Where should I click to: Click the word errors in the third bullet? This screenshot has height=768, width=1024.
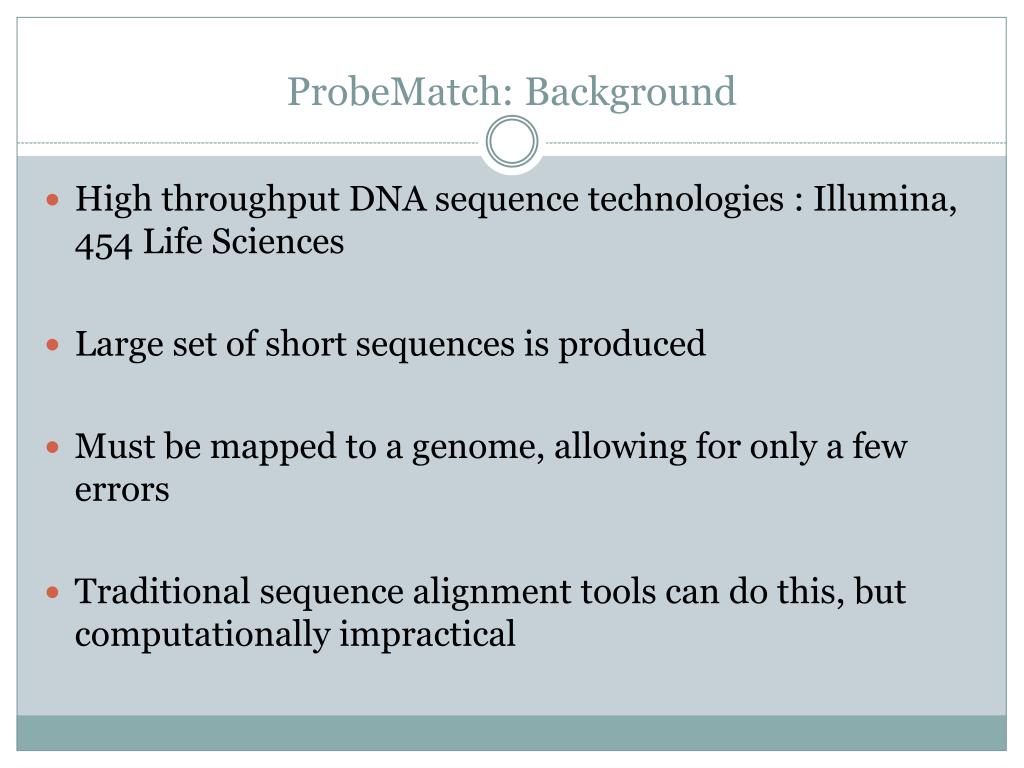[x=122, y=490]
